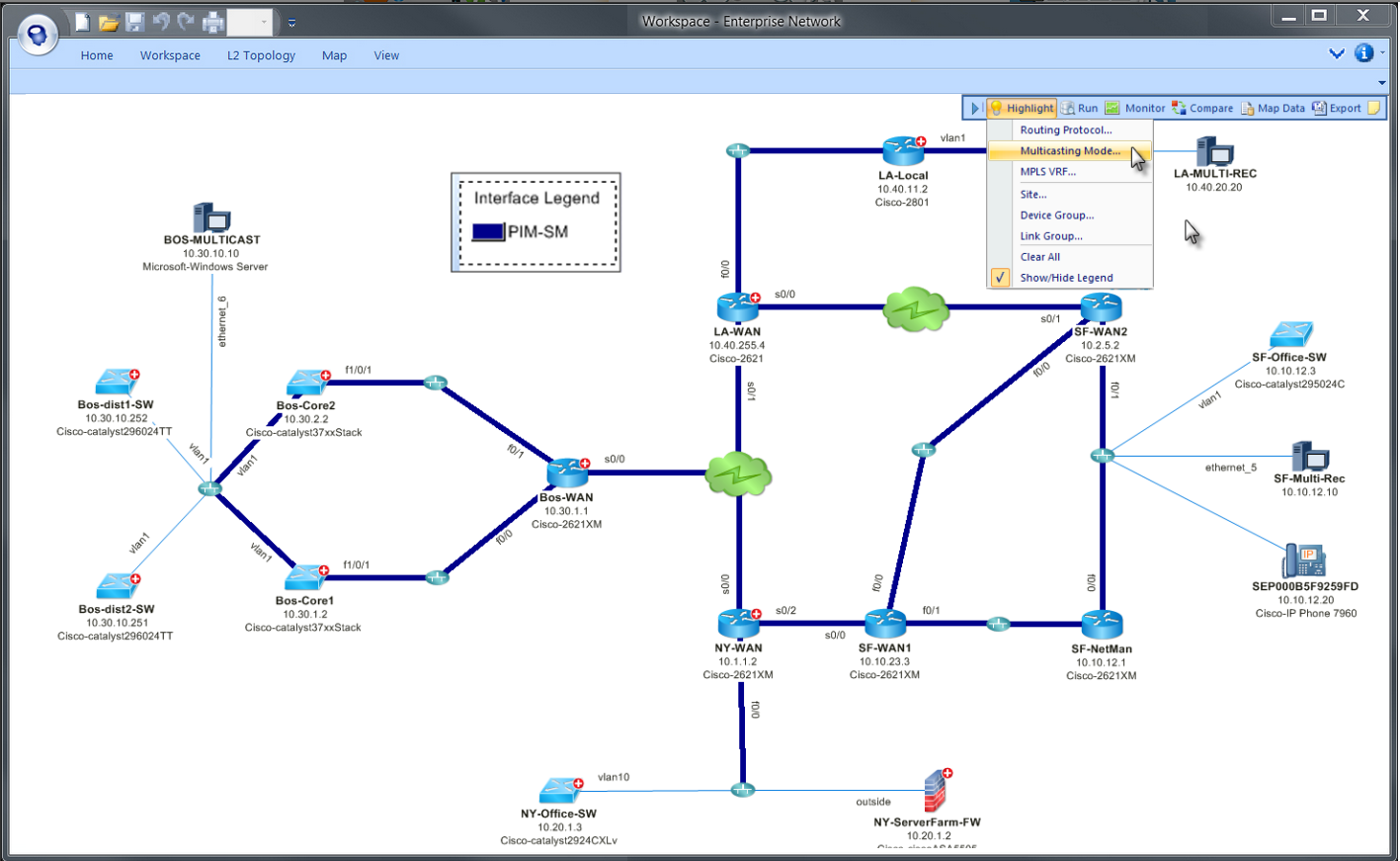Select the SF-Office-SW switch icon
1400x861 pixels.
click(1291, 335)
